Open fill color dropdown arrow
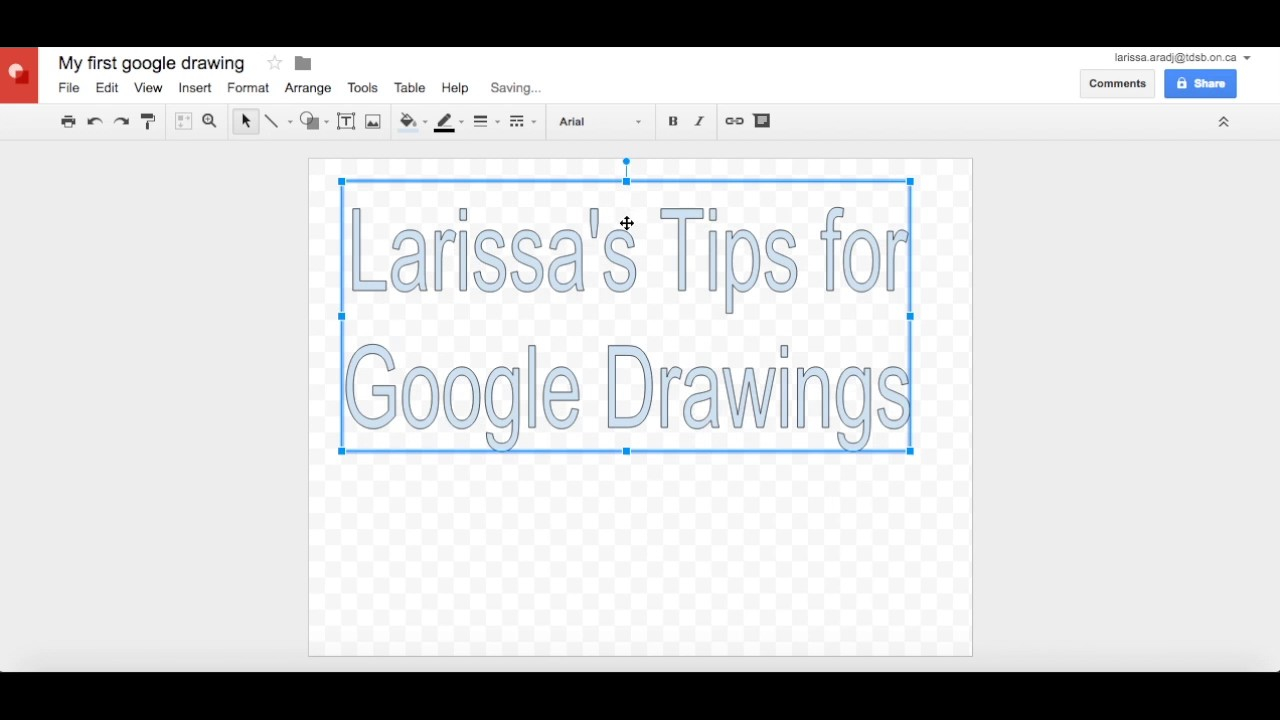The height and width of the screenshot is (720, 1280). click(425, 122)
